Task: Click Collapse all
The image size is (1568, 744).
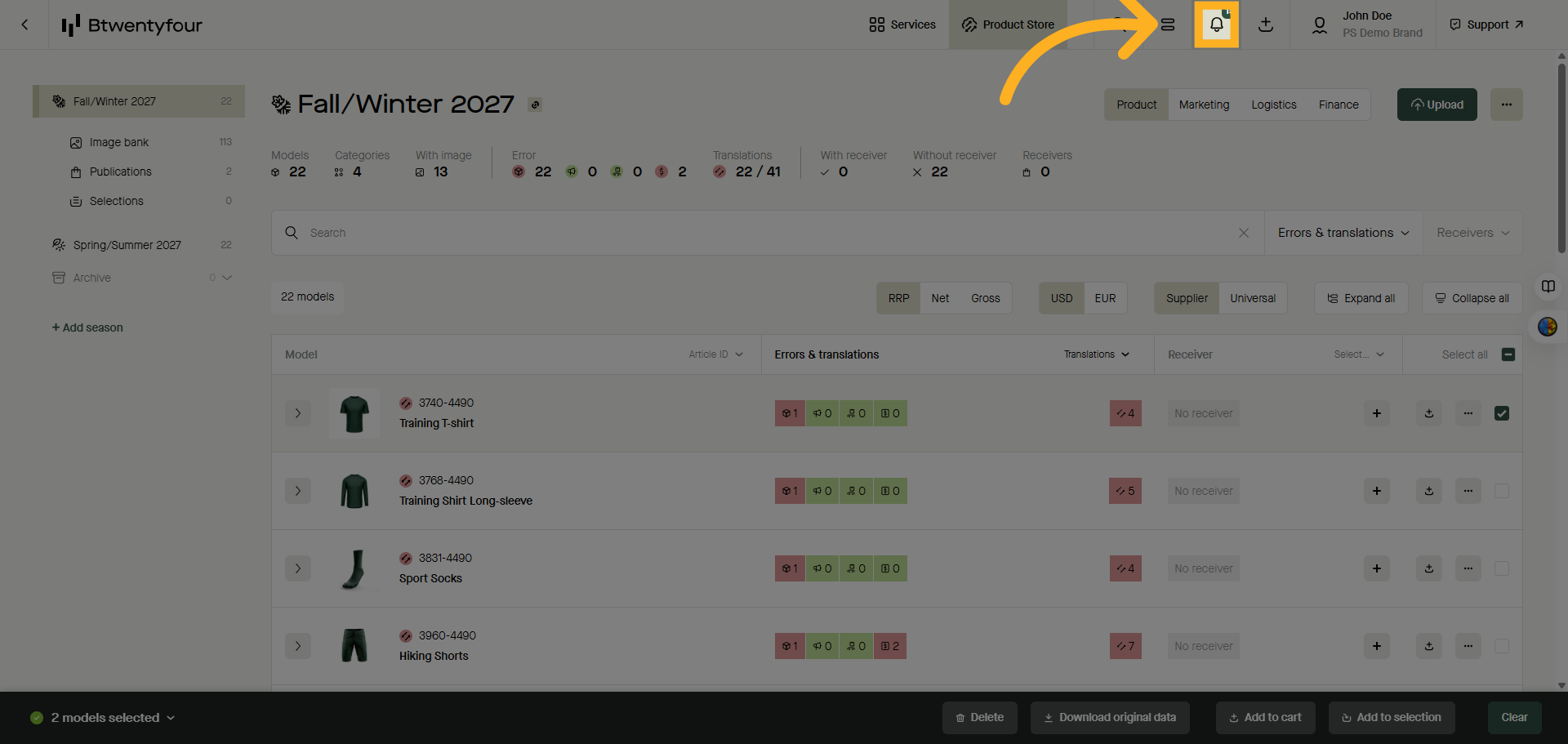Action: point(1472,298)
